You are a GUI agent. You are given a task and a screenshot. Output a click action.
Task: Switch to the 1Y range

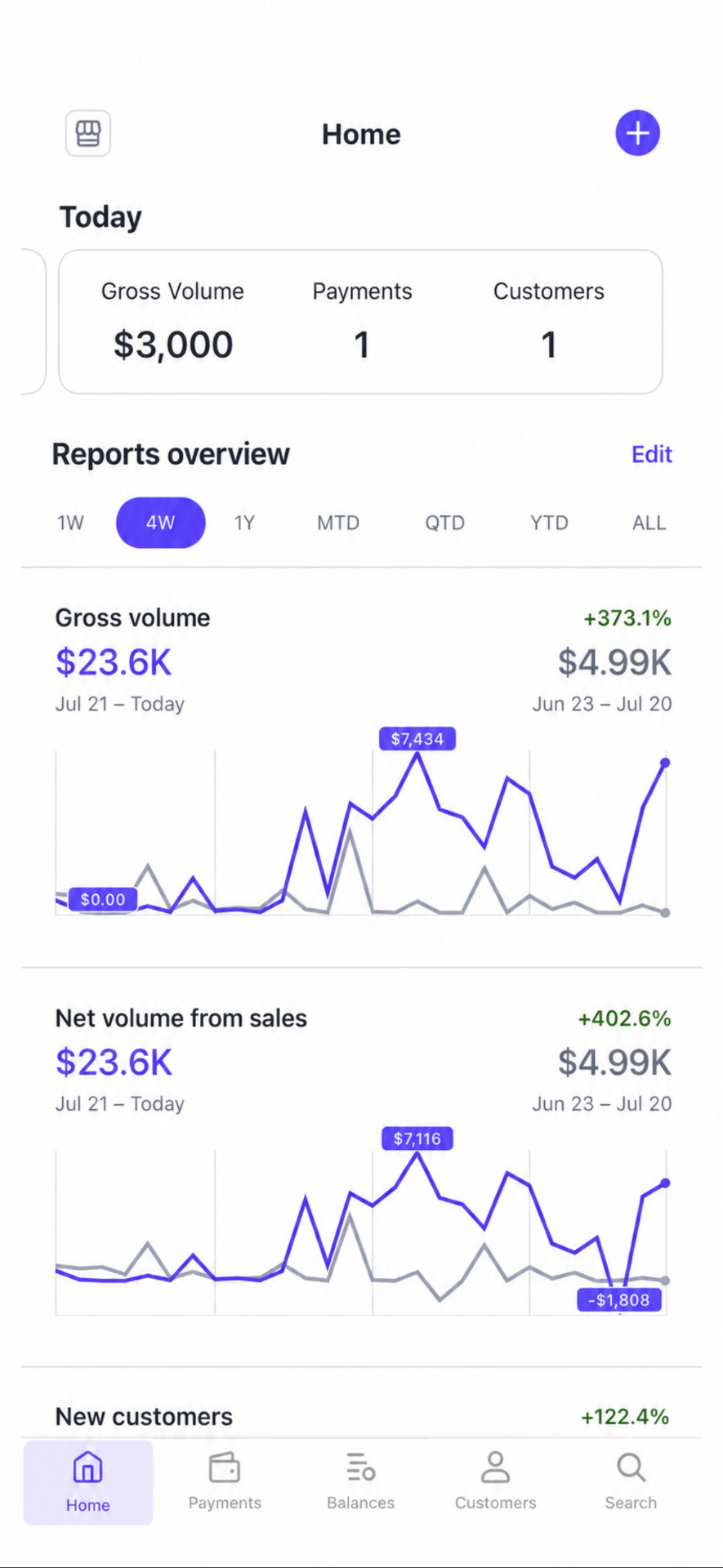244,523
